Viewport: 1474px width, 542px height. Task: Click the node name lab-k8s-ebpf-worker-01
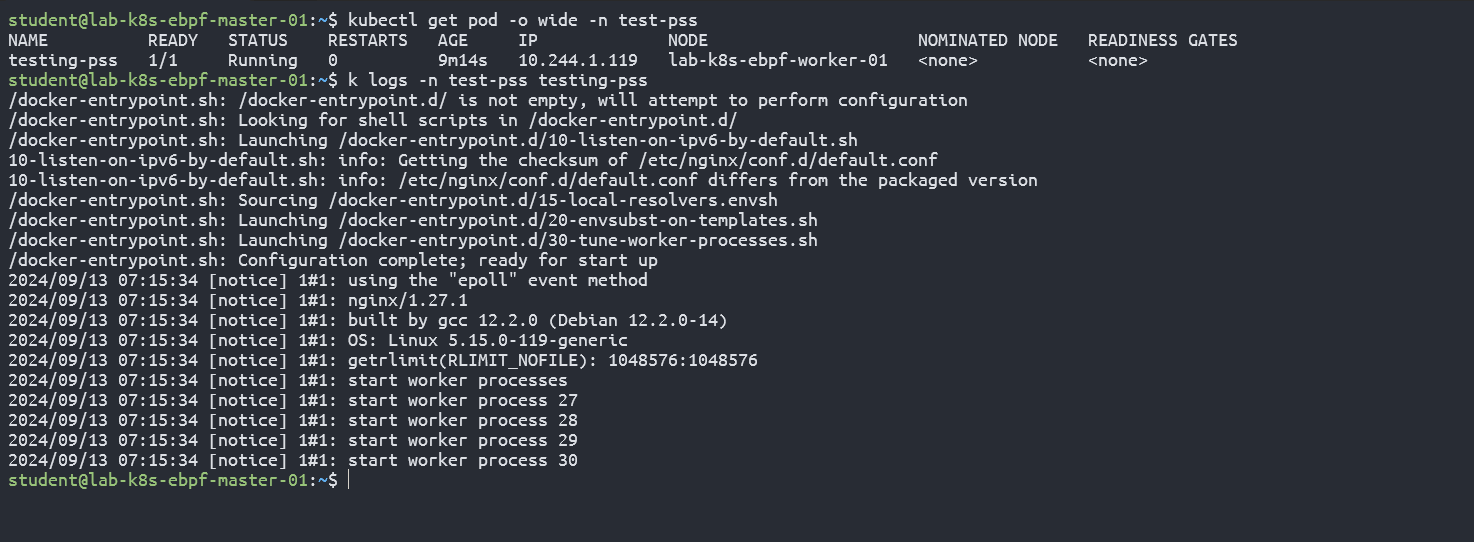[777, 60]
